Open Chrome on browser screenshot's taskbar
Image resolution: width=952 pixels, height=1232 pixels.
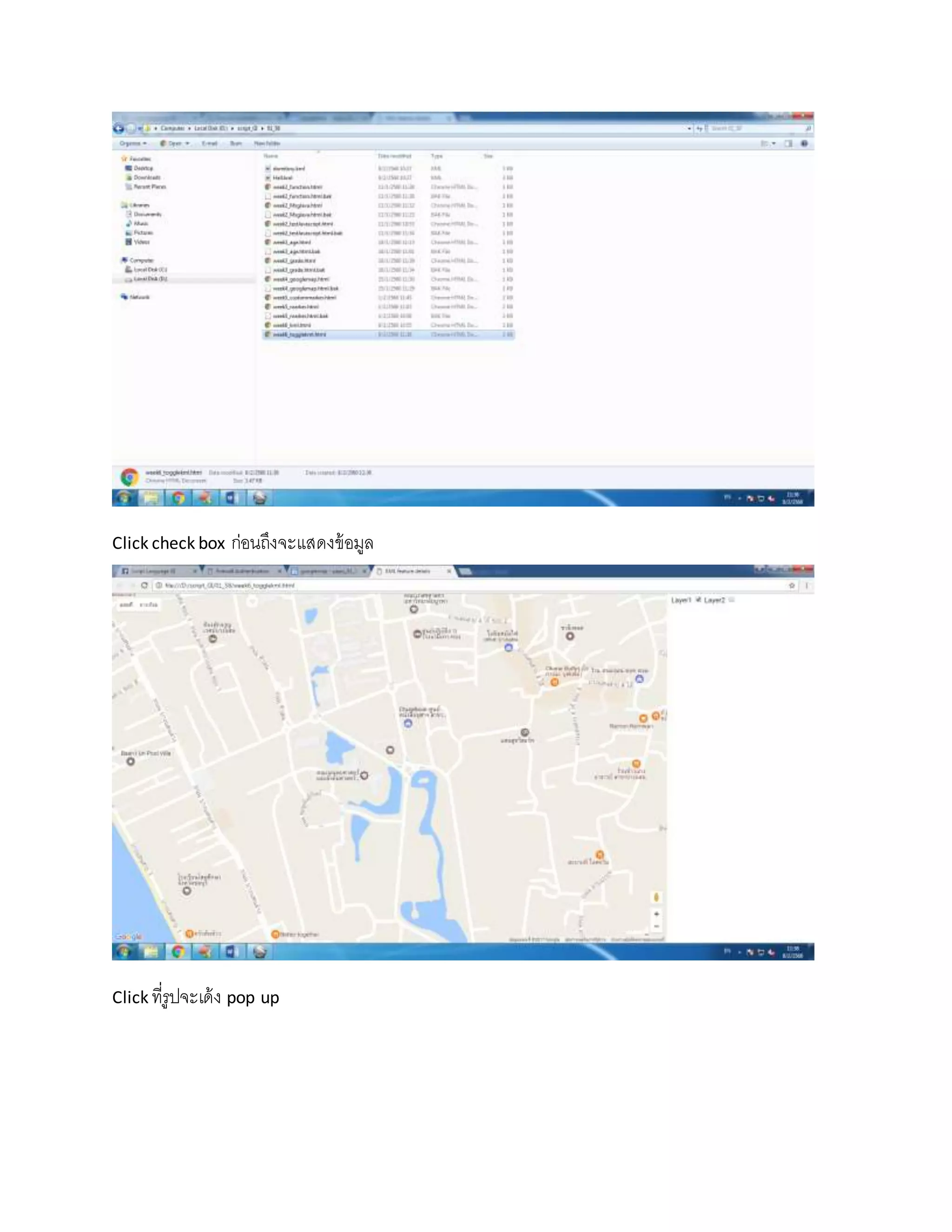pos(178,952)
